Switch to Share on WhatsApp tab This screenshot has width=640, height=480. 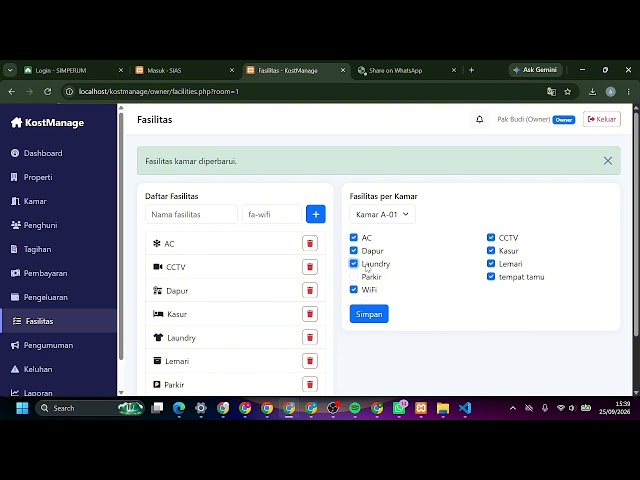coord(407,70)
